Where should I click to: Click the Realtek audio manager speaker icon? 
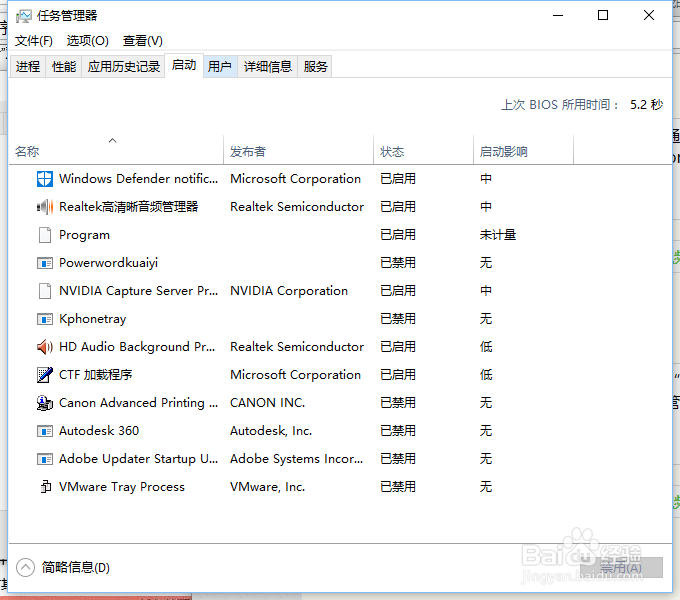click(x=45, y=207)
